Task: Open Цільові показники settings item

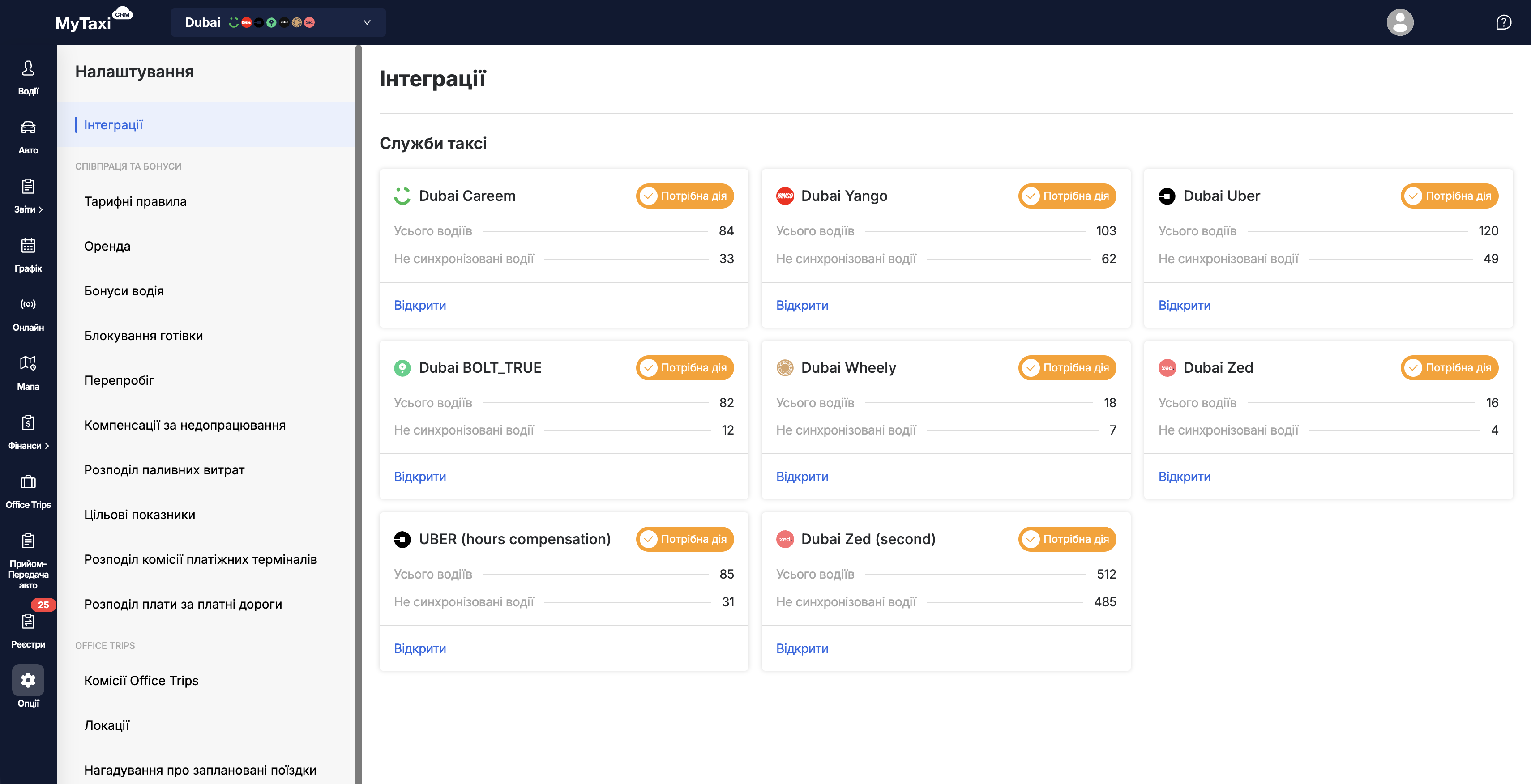Action: (x=206, y=515)
